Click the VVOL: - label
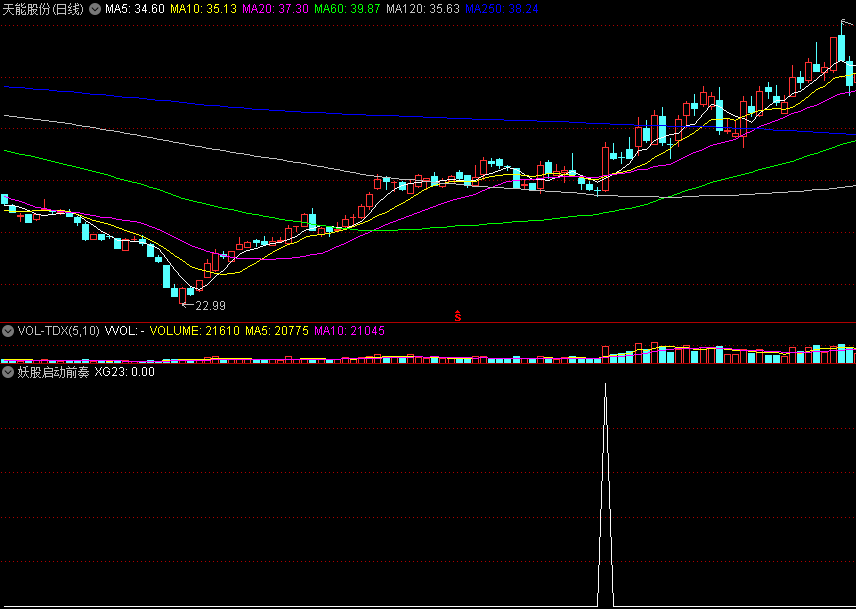This screenshot has width=856, height=609. point(124,331)
